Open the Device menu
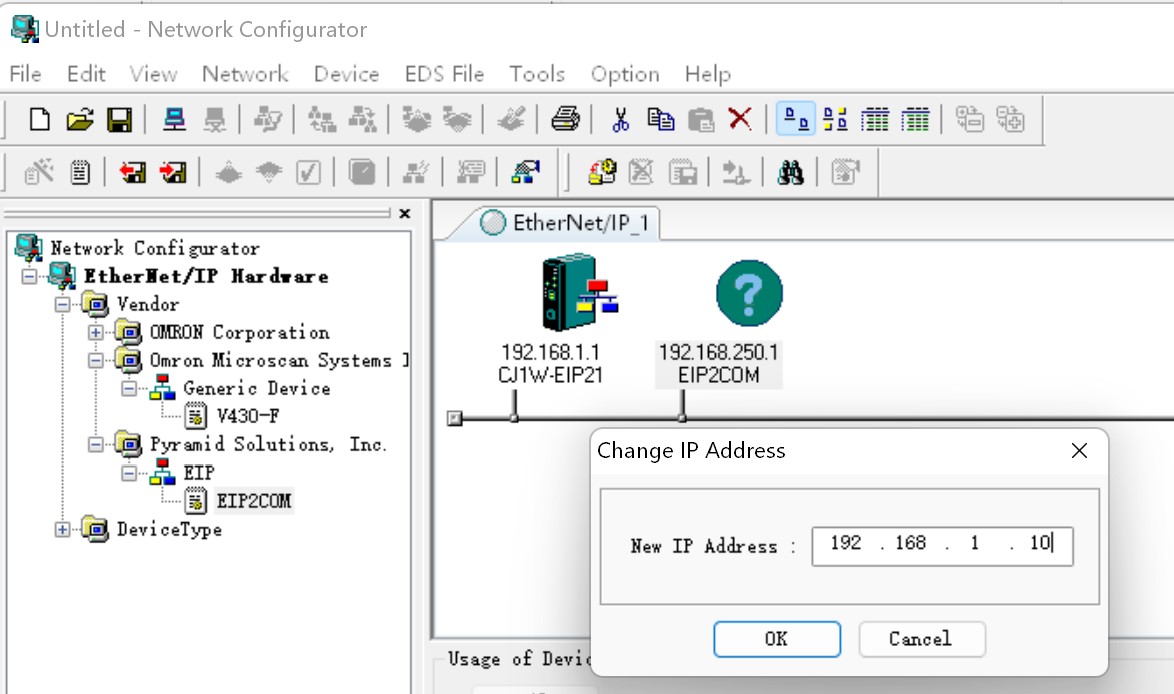The height and width of the screenshot is (694, 1174). (x=346, y=74)
